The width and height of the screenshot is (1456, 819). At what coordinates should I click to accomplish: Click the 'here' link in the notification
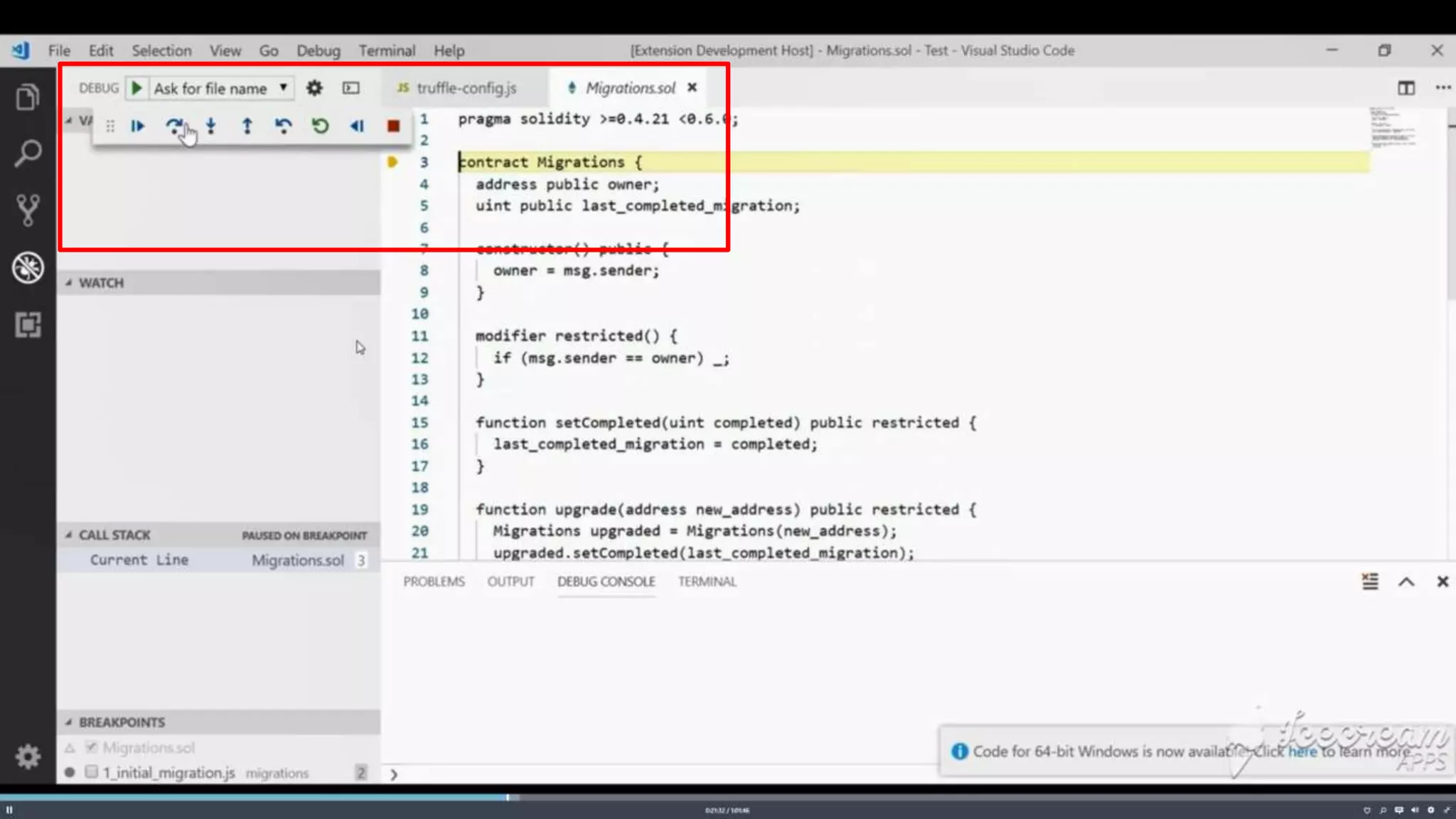(1302, 751)
